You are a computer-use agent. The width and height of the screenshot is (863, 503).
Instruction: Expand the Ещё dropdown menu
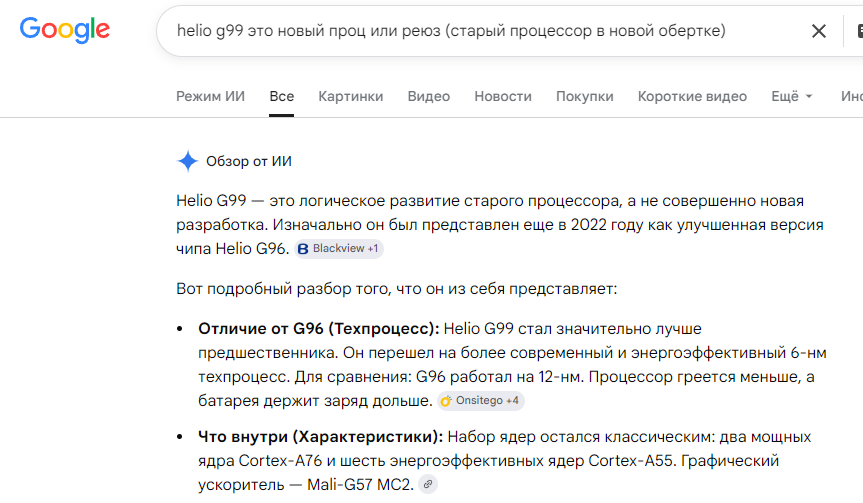click(x=792, y=96)
